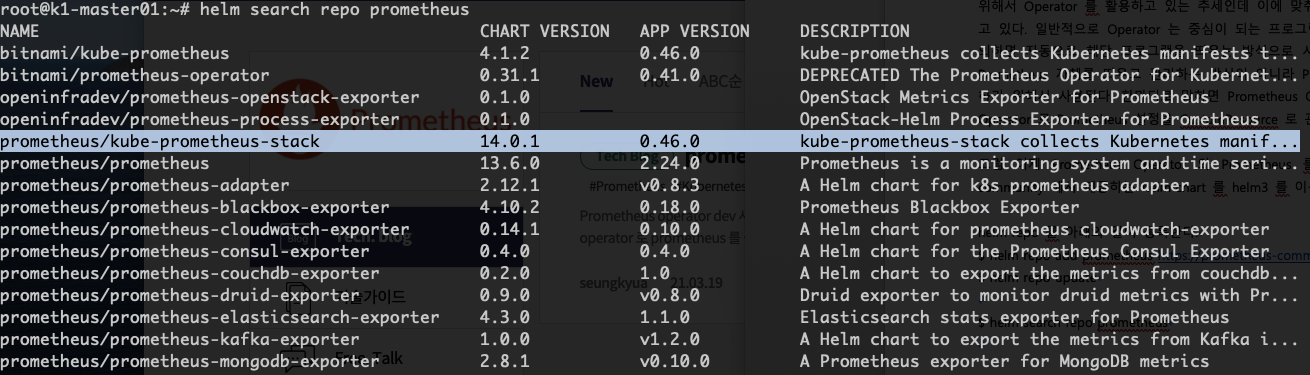The image size is (1310, 375).
Task: Click app version v0.8.0
Action: 670,295
